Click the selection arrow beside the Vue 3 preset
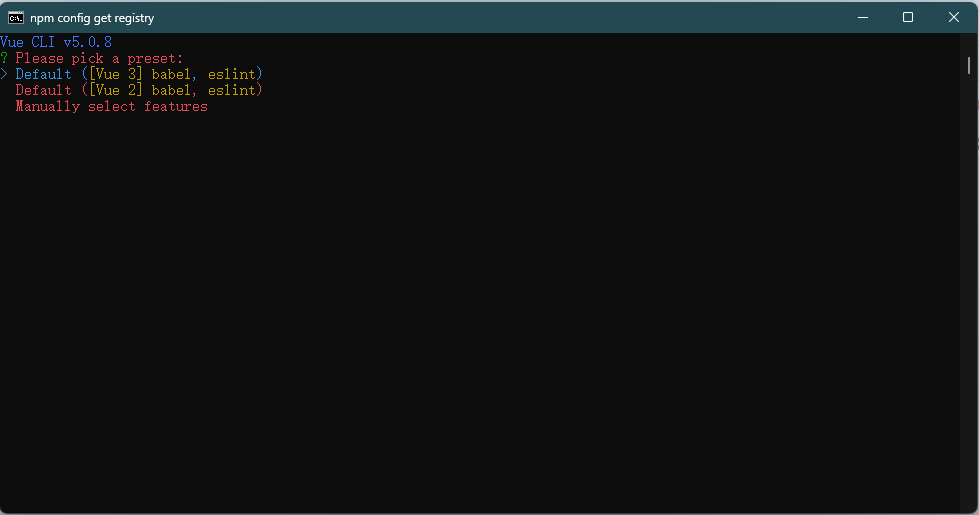 [x=4, y=74]
